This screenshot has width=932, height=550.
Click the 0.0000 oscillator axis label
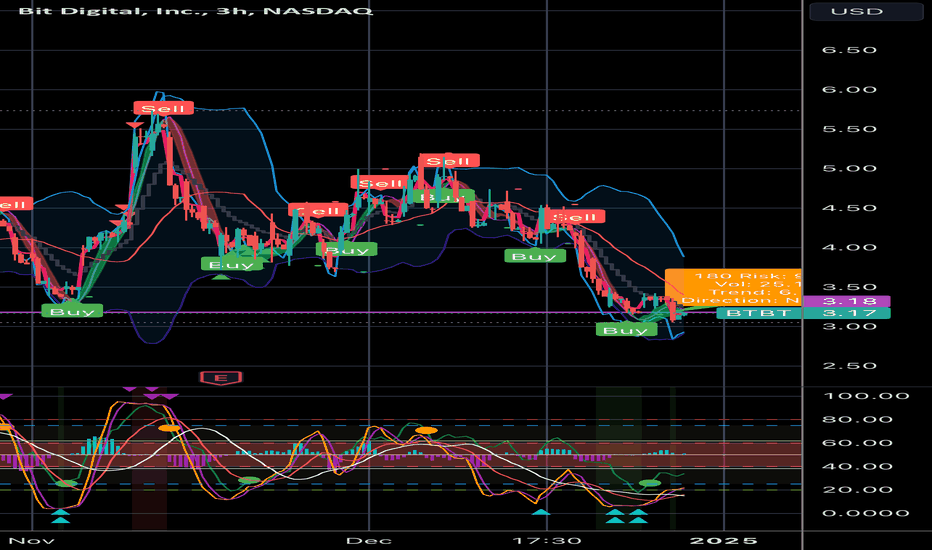866,513
